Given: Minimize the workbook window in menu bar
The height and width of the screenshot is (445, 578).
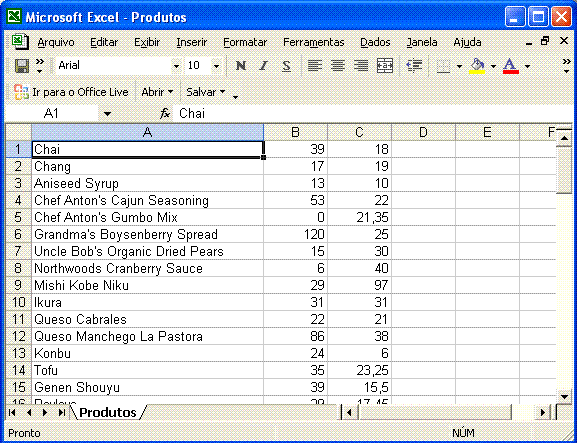Looking at the screenshot, I should click(529, 44).
